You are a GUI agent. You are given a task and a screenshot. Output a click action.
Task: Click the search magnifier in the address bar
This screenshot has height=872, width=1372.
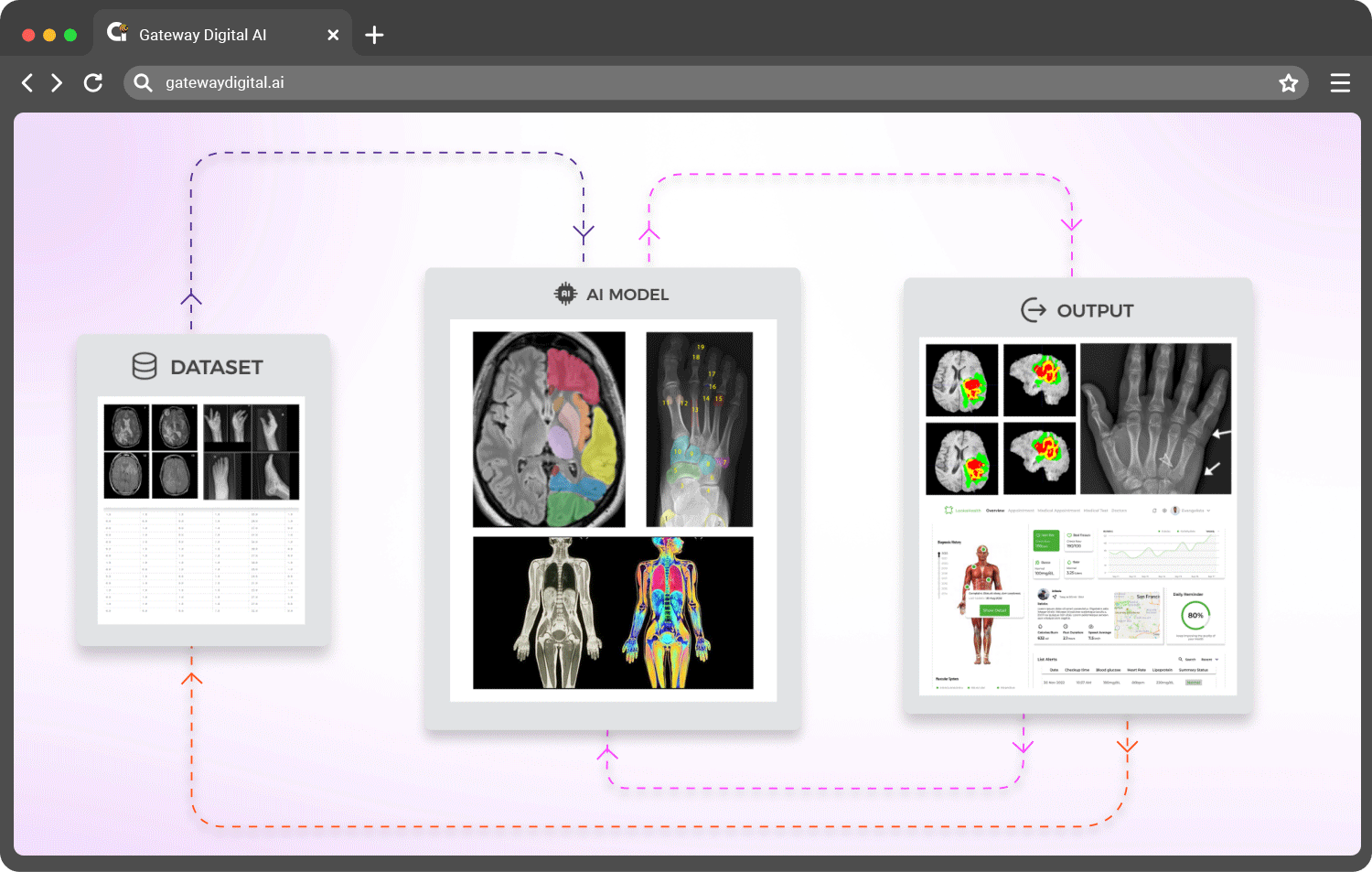tap(143, 83)
